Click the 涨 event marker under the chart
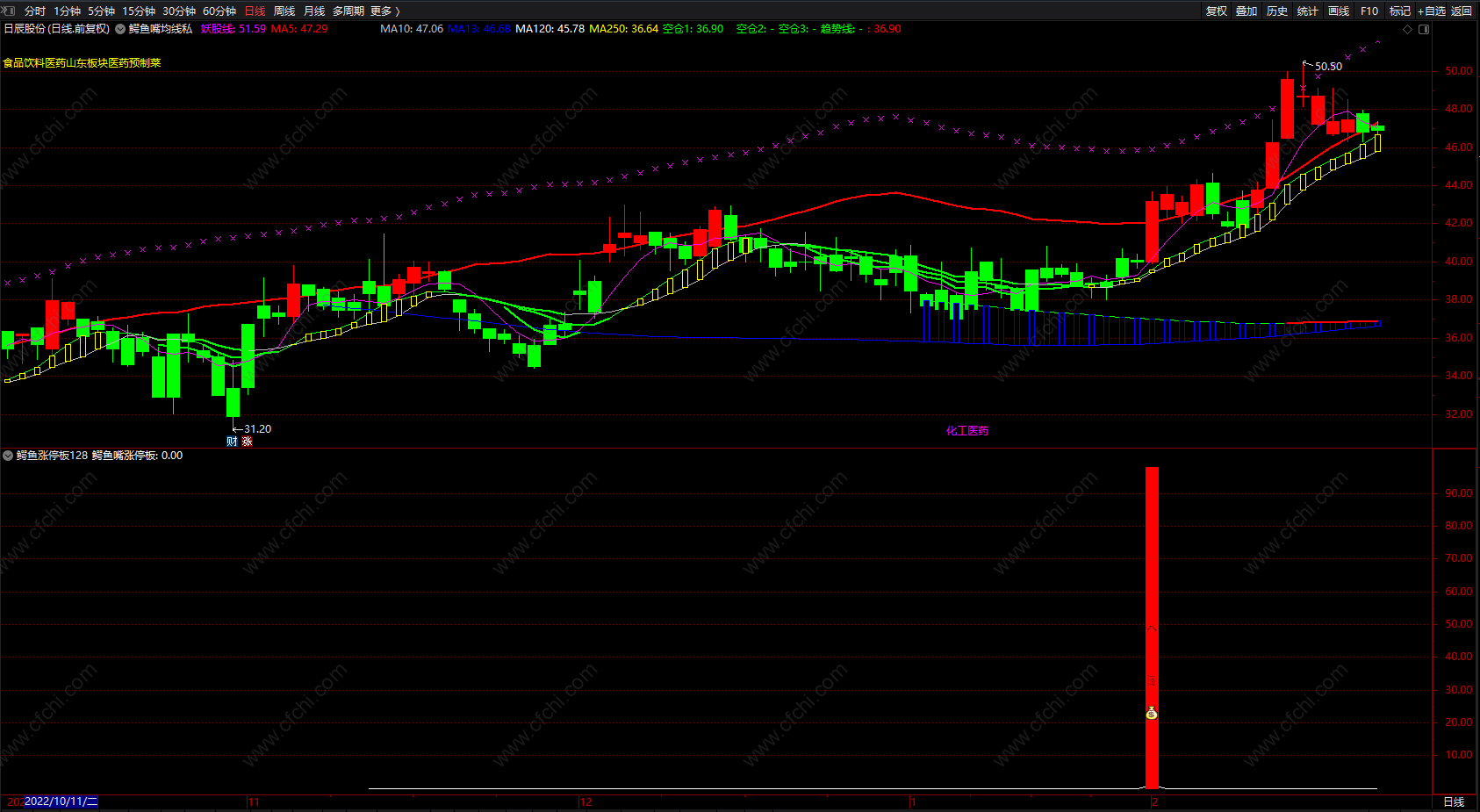The image size is (1480, 812). coord(247,442)
